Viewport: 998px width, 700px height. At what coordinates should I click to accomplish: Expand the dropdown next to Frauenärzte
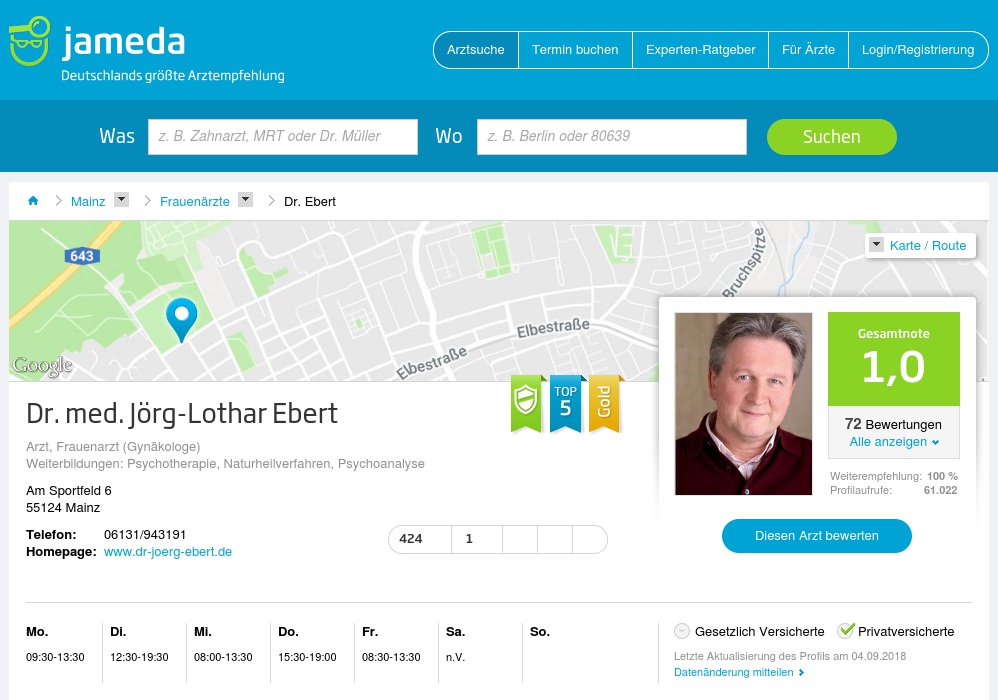(245, 199)
